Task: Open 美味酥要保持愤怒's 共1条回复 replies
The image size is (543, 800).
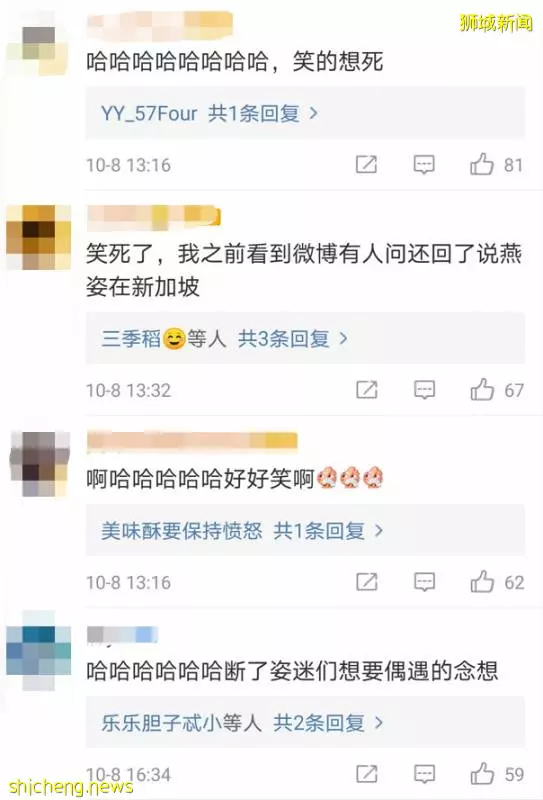Action: [328, 531]
